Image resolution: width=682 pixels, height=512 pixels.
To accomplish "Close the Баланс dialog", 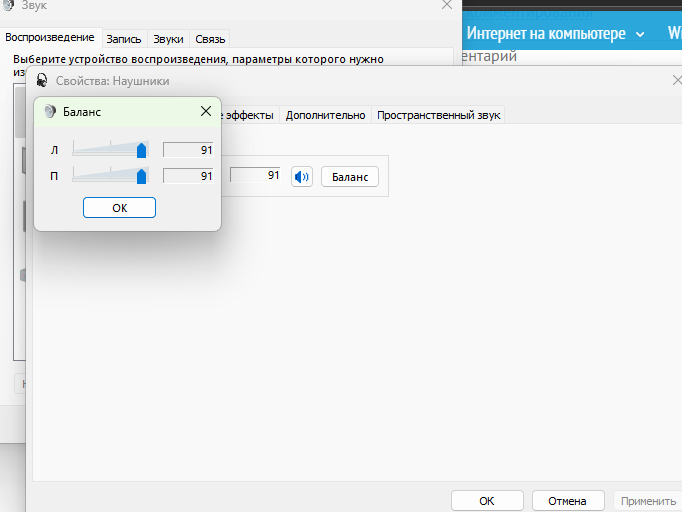I will click(206, 111).
